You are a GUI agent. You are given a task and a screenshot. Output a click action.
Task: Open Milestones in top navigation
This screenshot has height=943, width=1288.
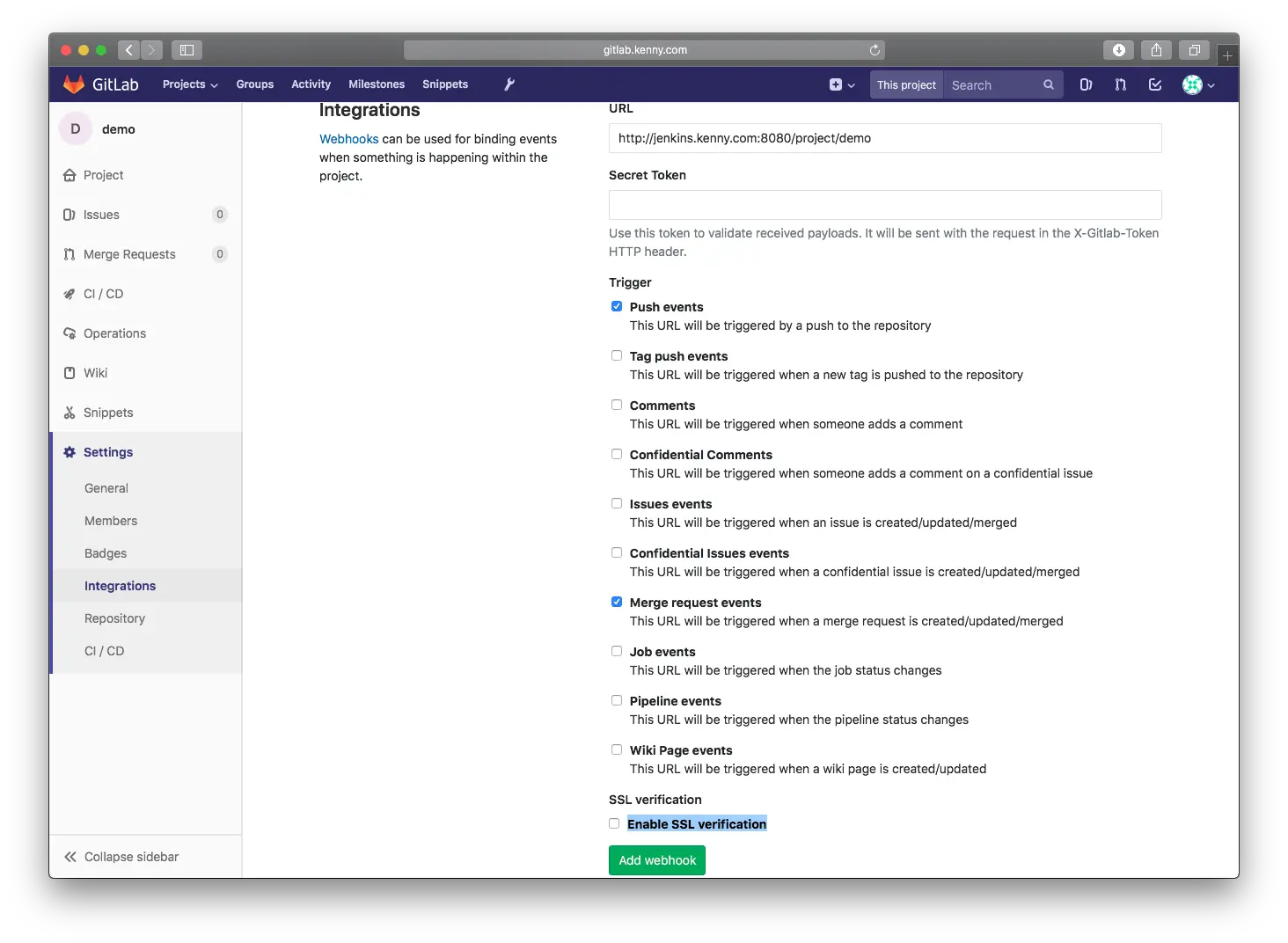click(377, 84)
